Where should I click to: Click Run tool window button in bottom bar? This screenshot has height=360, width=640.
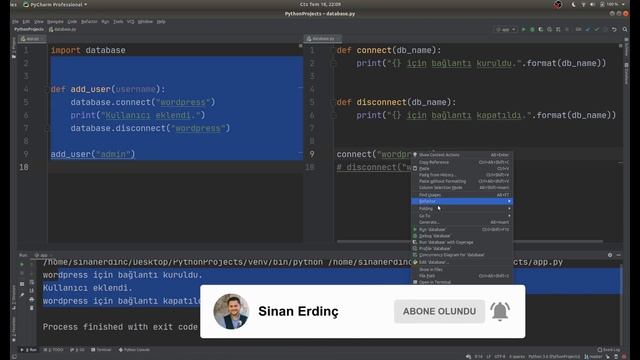coord(29,350)
